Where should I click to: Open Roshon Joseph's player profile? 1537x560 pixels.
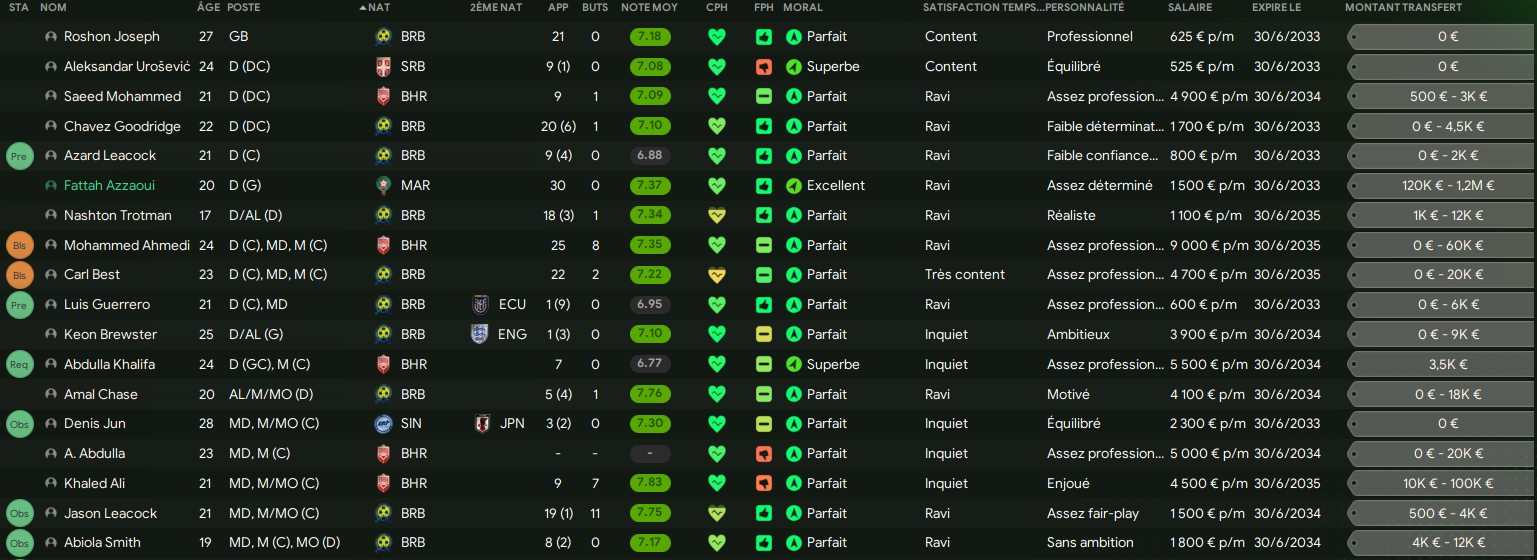tap(111, 37)
